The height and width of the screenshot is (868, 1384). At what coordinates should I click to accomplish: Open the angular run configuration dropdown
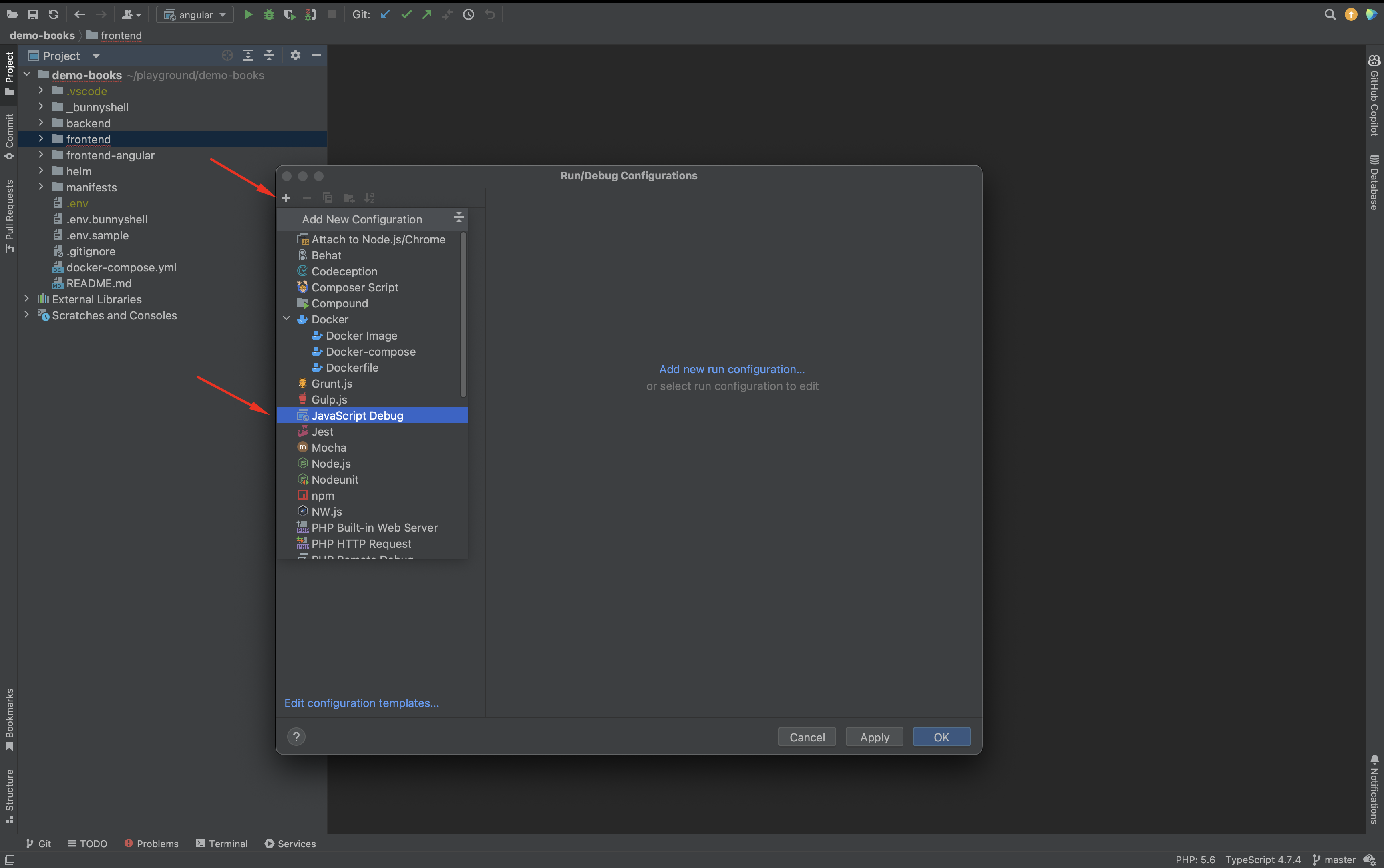(195, 14)
